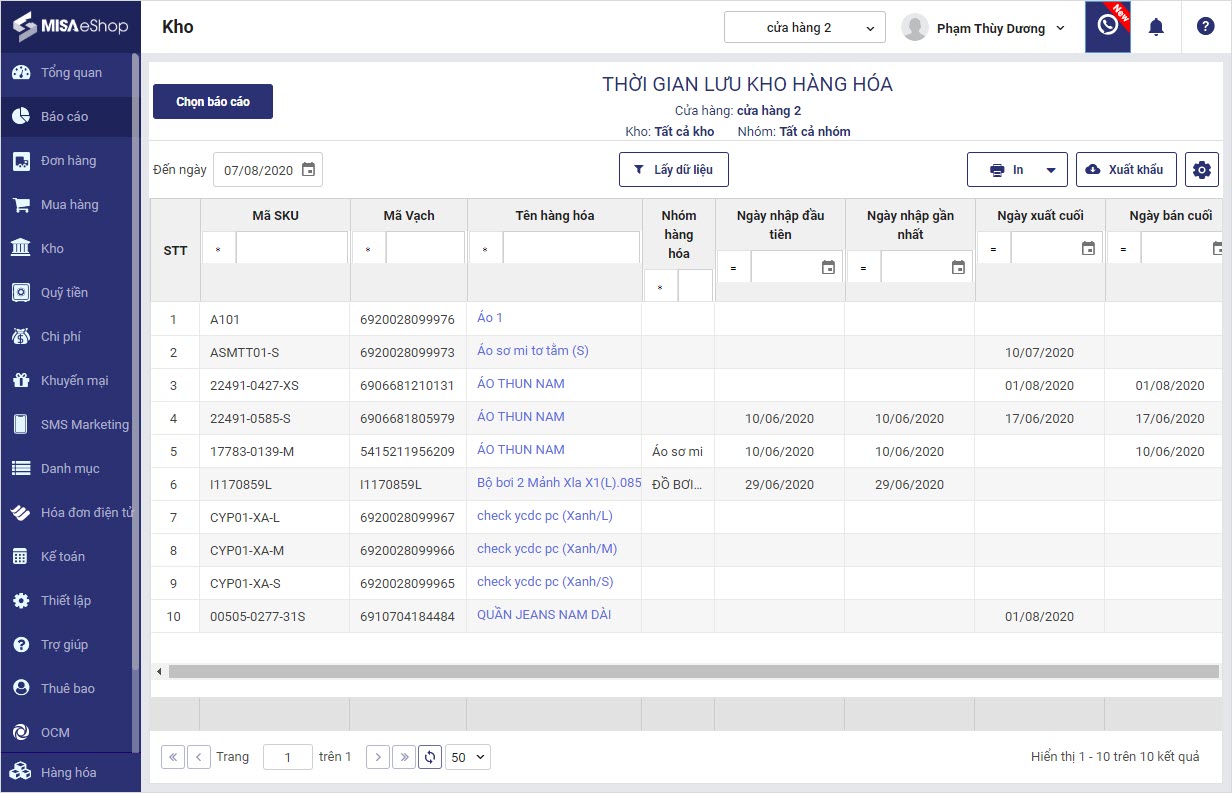The height and width of the screenshot is (793, 1232).
Task: Click the Chọn báo cáo button
Action: (213, 102)
